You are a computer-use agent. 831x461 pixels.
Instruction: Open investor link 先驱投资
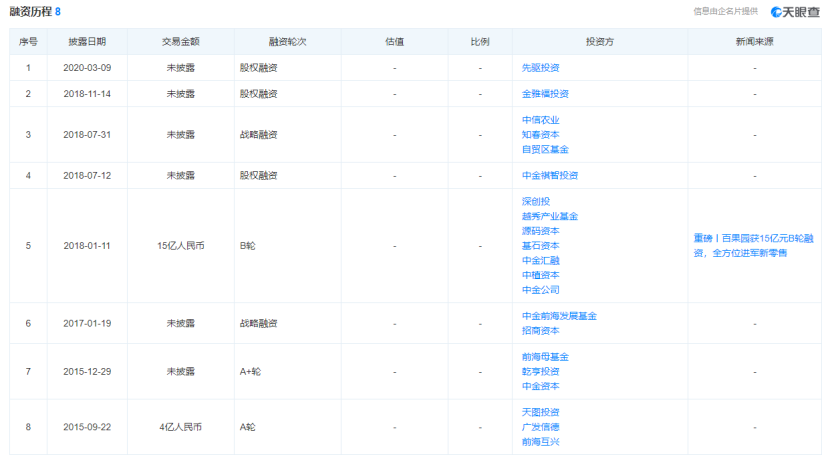click(541, 68)
